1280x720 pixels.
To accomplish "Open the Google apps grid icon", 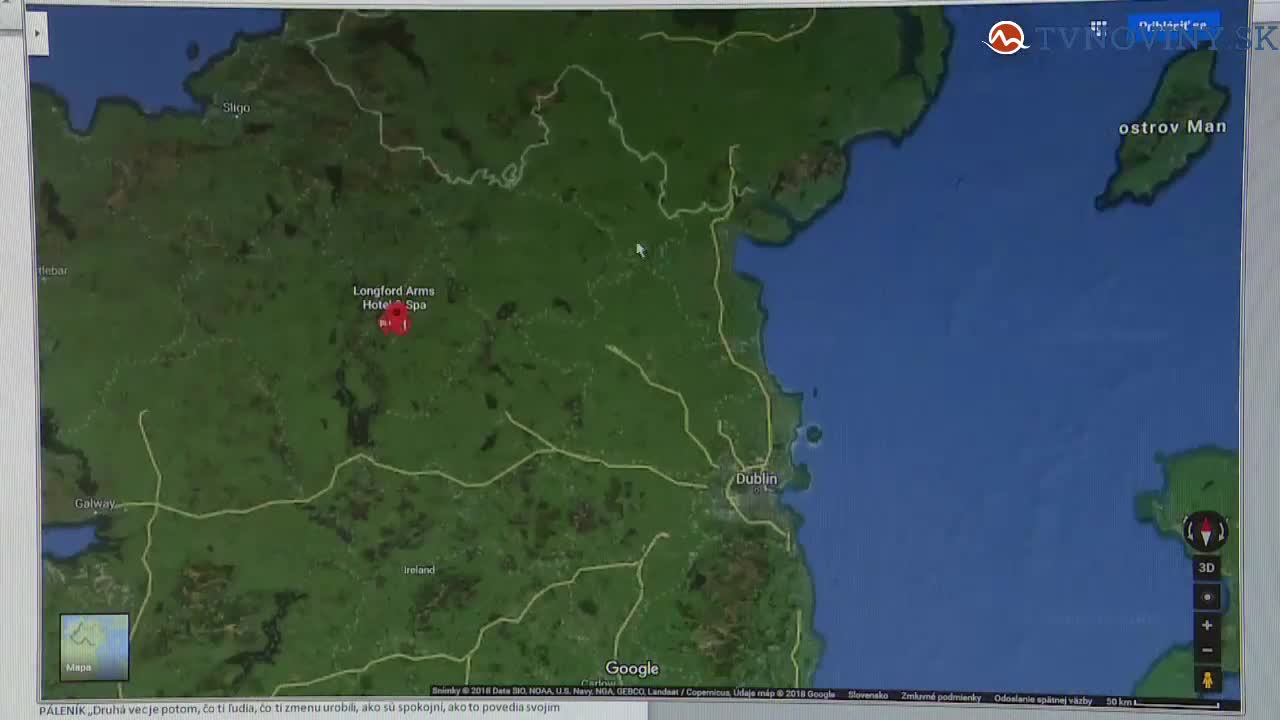I will coord(1098,28).
